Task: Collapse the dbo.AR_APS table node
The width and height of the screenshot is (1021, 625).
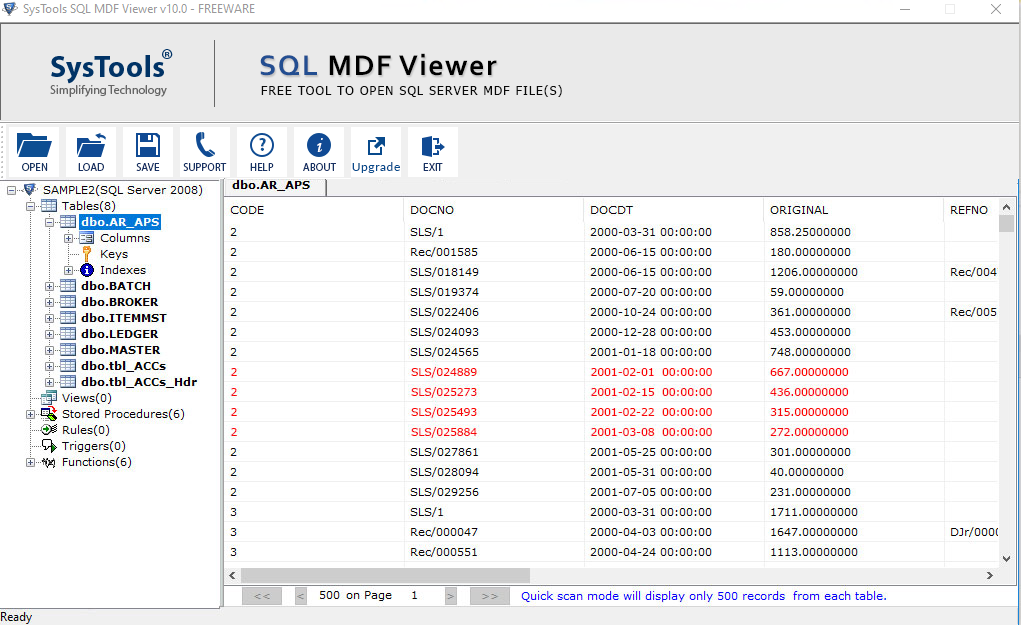Action: [x=49, y=222]
